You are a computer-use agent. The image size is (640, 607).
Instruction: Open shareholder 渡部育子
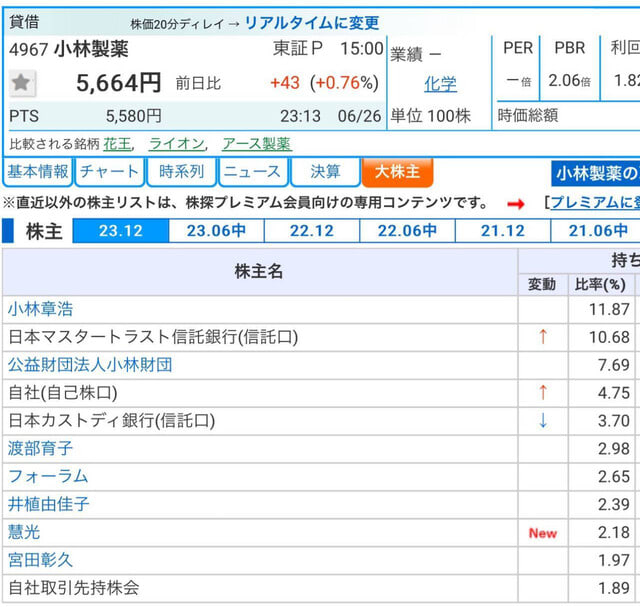point(40,448)
